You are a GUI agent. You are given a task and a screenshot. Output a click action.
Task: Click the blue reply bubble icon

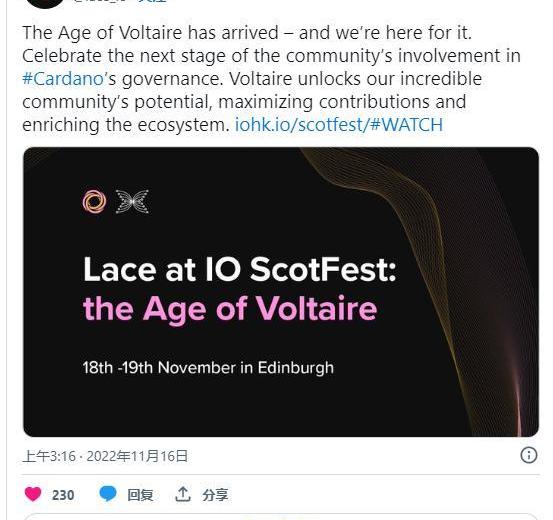coord(108,494)
